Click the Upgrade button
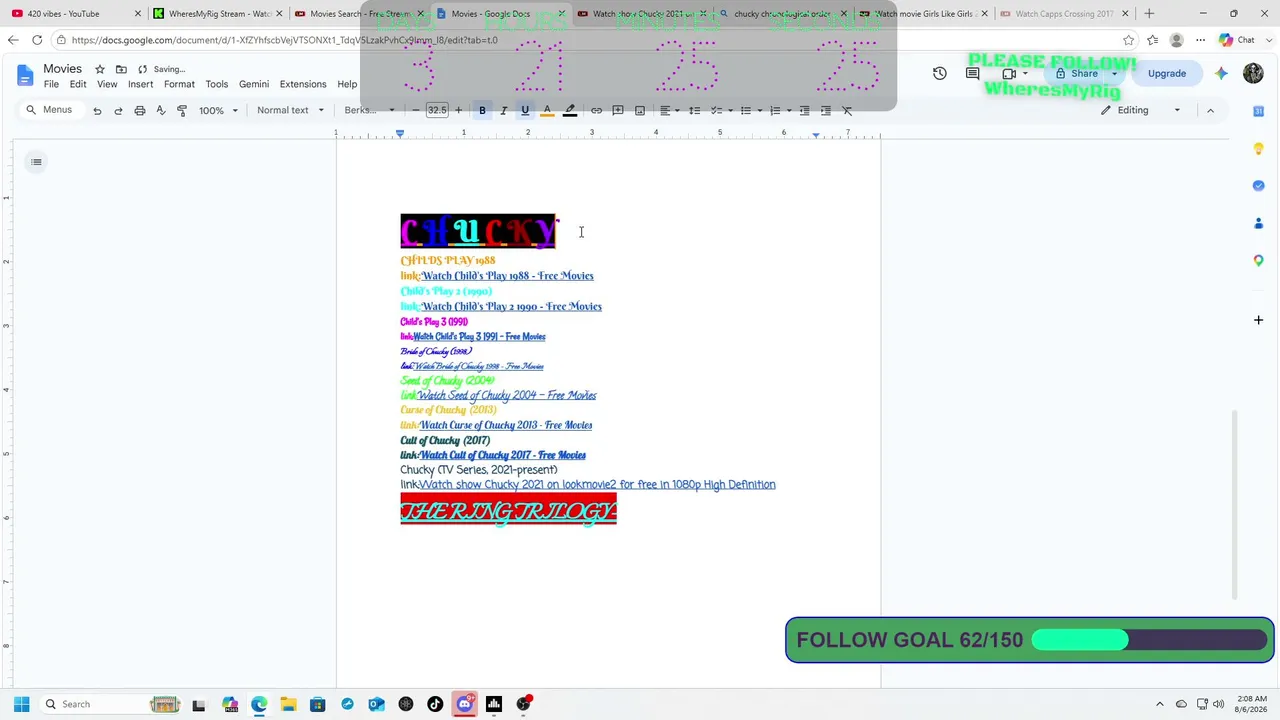 [1167, 73]
